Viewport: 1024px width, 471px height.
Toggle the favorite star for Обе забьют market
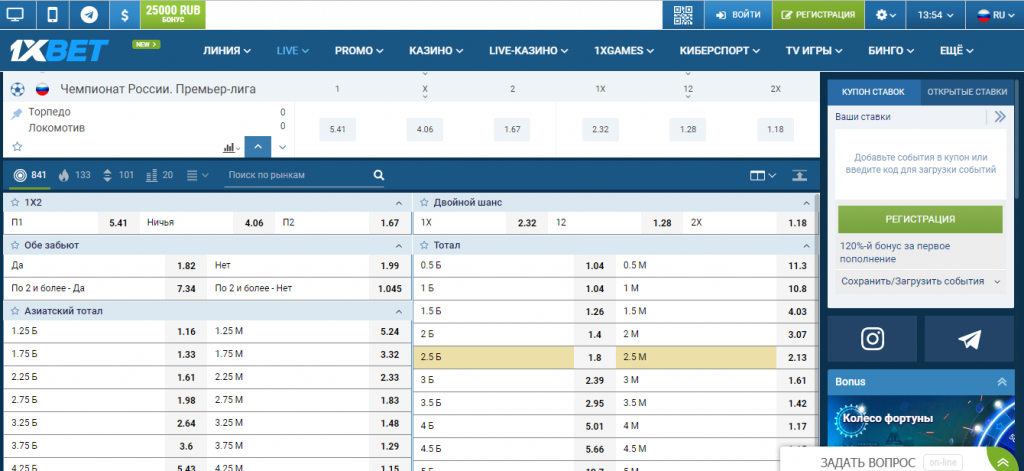point(16,244)
